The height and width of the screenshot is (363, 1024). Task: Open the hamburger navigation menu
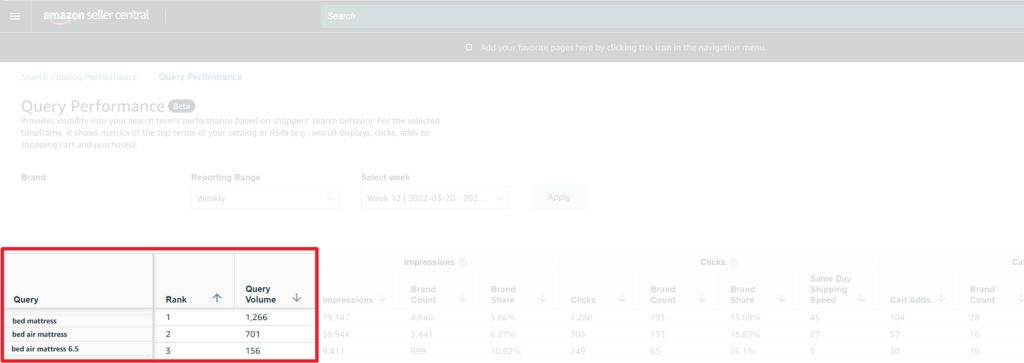pyautogui.click(x=15, y=16)
